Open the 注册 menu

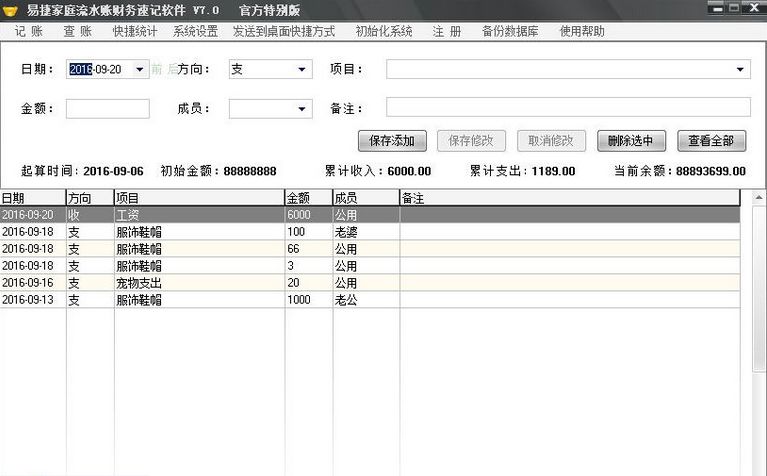tap(447, 31)
